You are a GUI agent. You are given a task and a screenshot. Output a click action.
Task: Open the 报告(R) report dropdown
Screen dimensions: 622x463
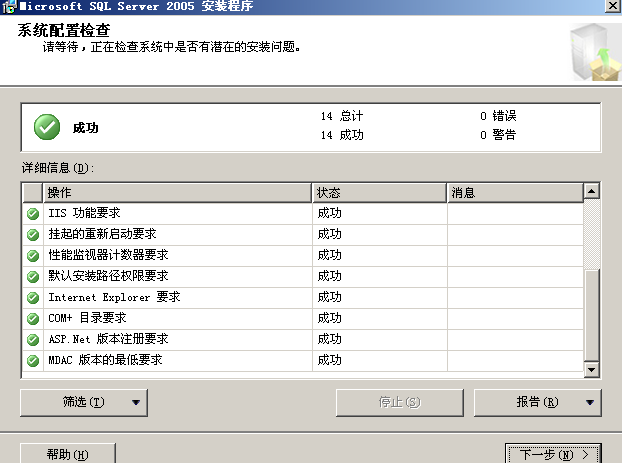[538, 403]
